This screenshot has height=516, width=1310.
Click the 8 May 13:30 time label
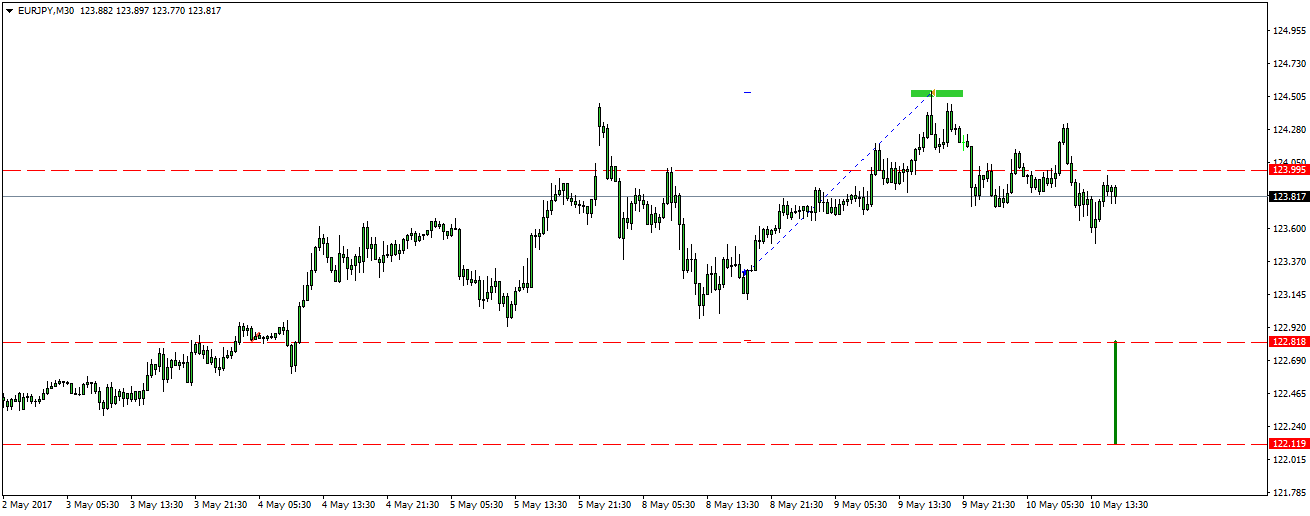pyautogui.click(x=733, y=505)
